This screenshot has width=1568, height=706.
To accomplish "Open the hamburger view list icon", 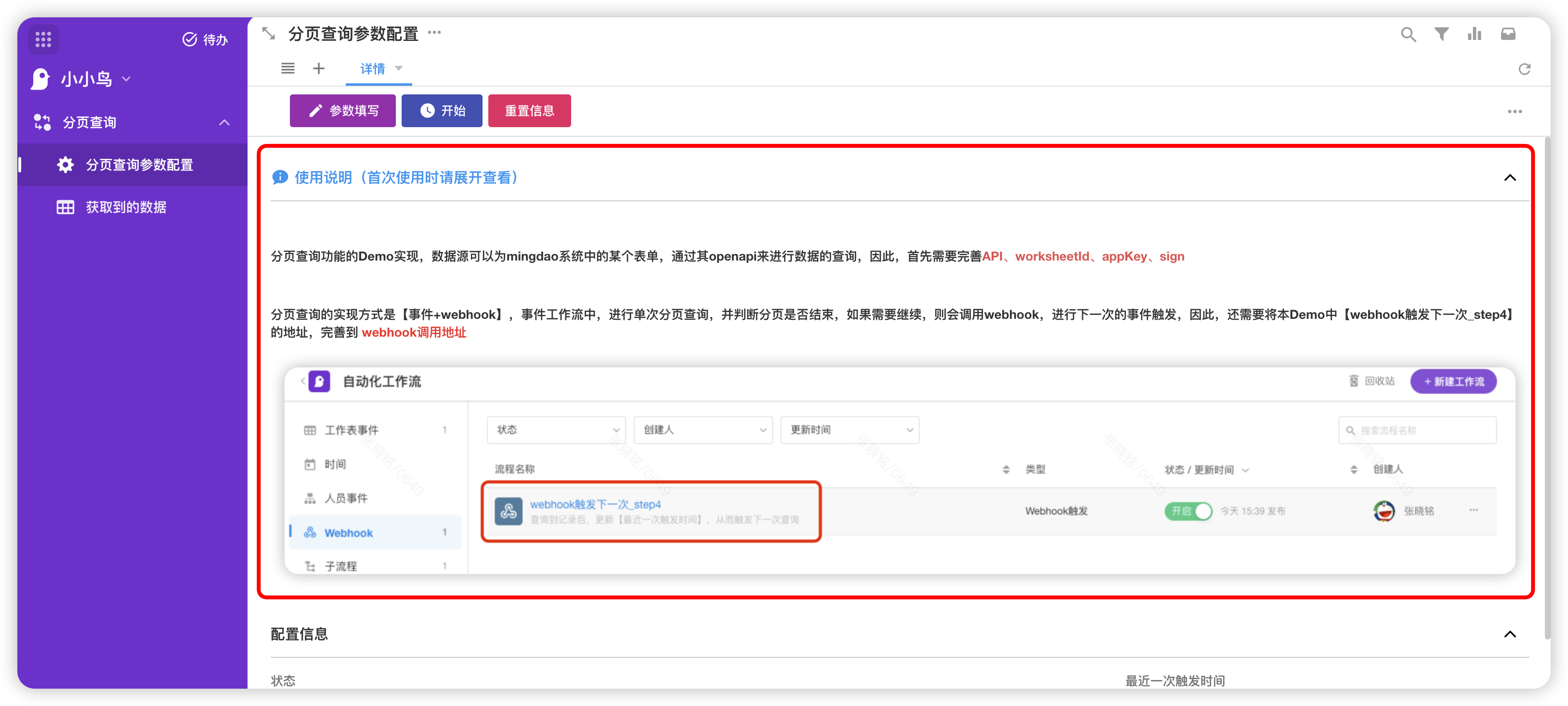I will [288, 69].
